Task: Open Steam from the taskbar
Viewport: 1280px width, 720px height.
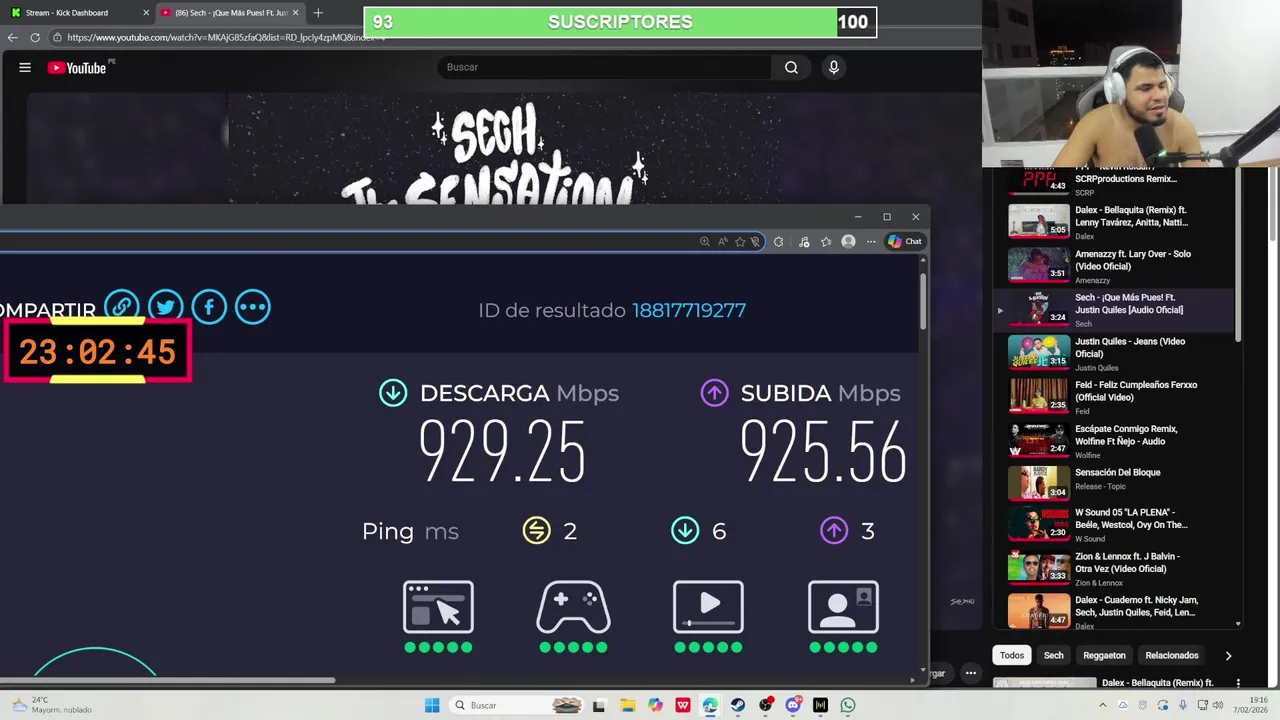Action: coord(738,705)
